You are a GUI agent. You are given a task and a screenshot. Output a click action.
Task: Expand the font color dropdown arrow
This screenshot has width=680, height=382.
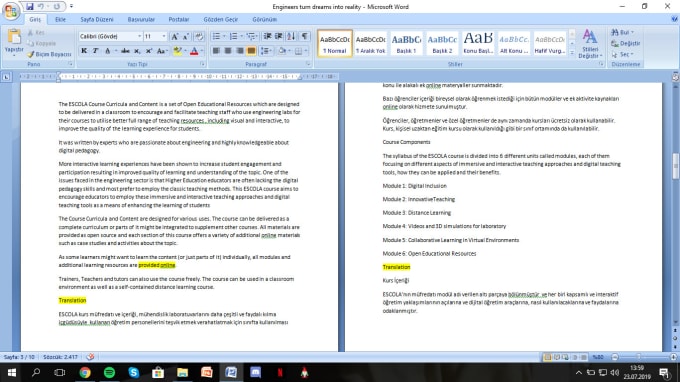tap(202, 51)
